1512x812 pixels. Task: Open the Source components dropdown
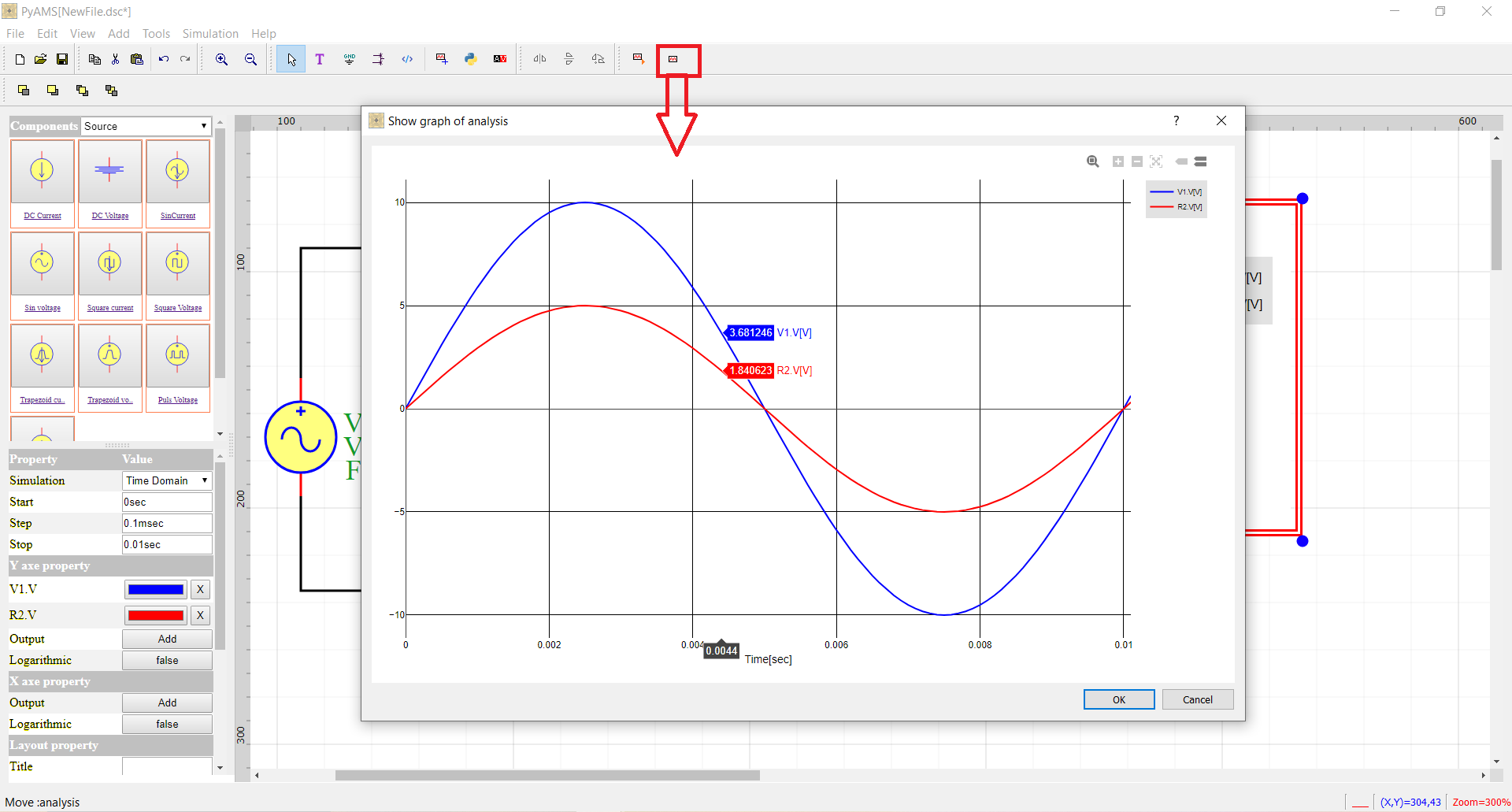146,126
